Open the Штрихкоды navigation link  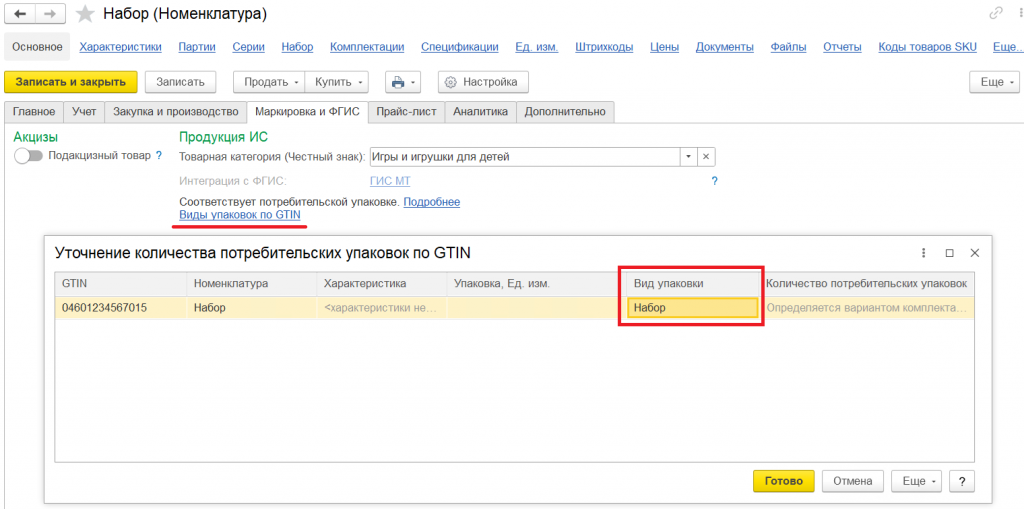coord(604,47)
